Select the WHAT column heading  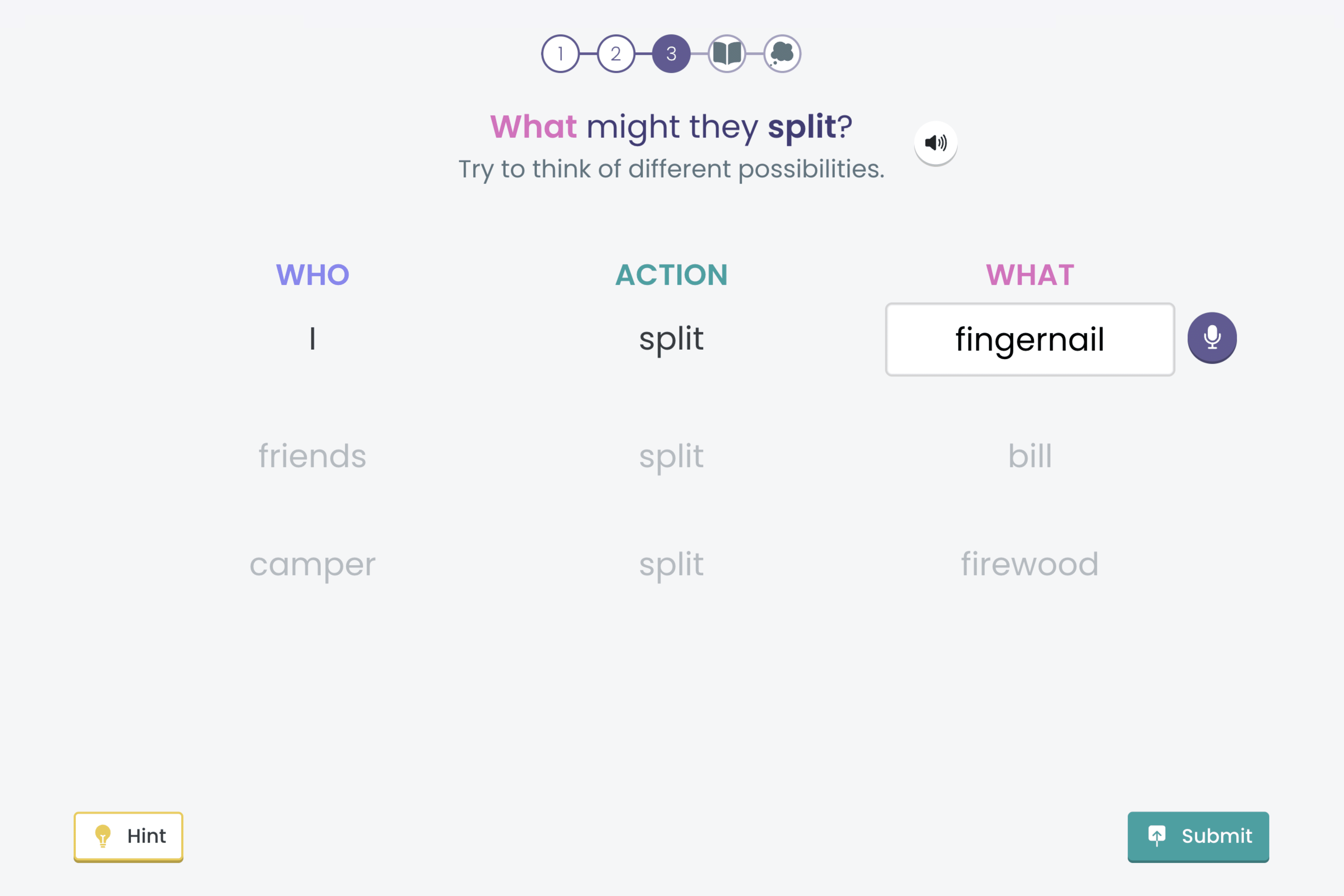1030,275
